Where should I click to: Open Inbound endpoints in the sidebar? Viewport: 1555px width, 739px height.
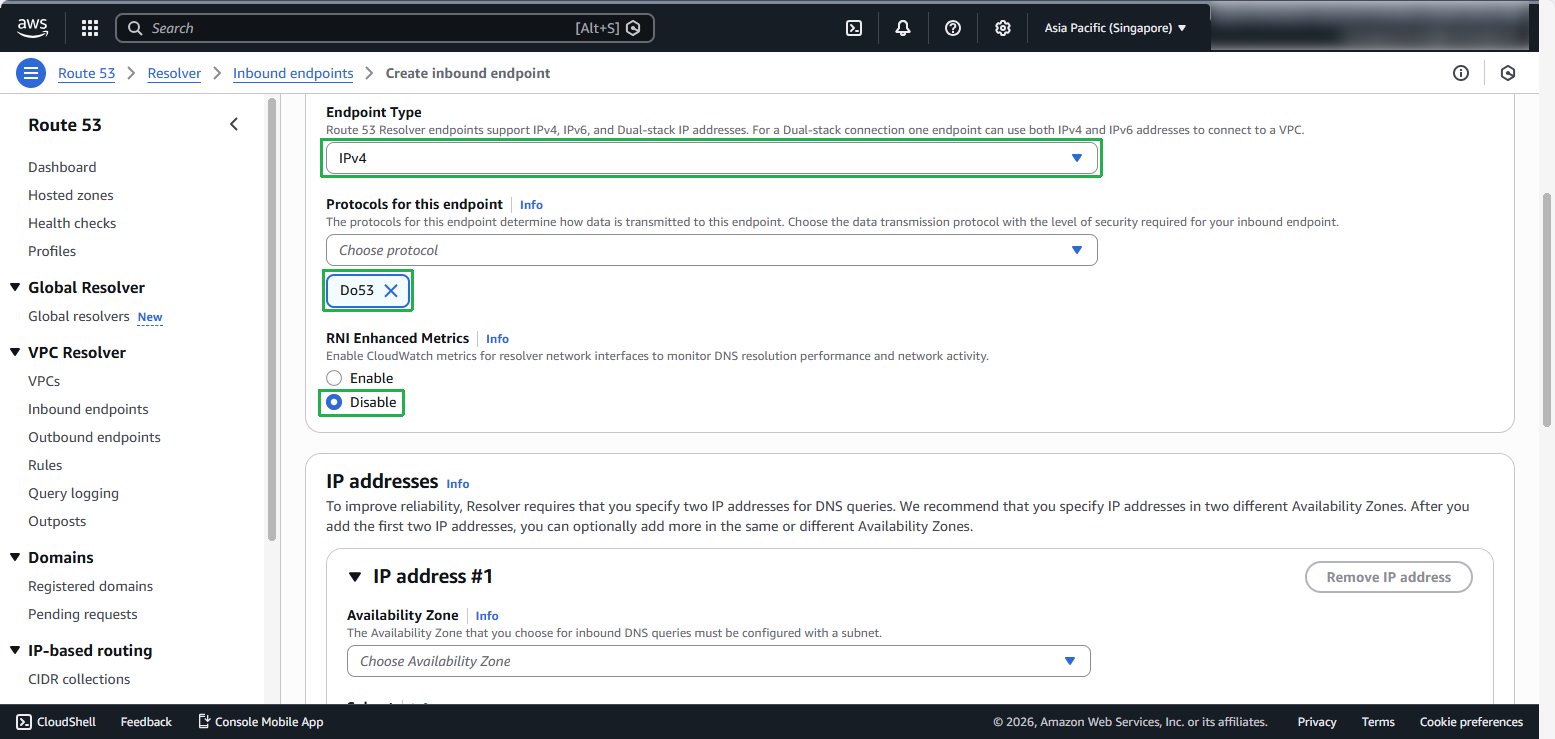[x=88, y=409]
